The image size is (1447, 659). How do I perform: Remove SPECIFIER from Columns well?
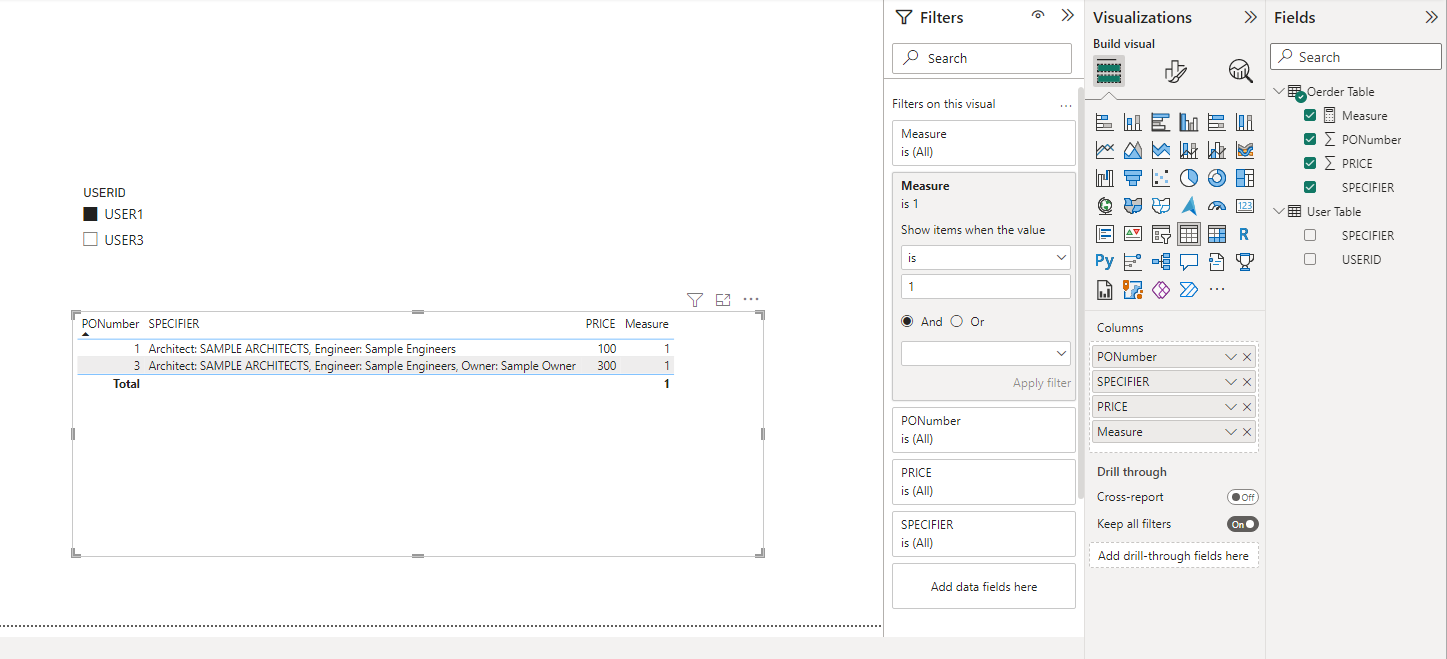[1247, 382]
